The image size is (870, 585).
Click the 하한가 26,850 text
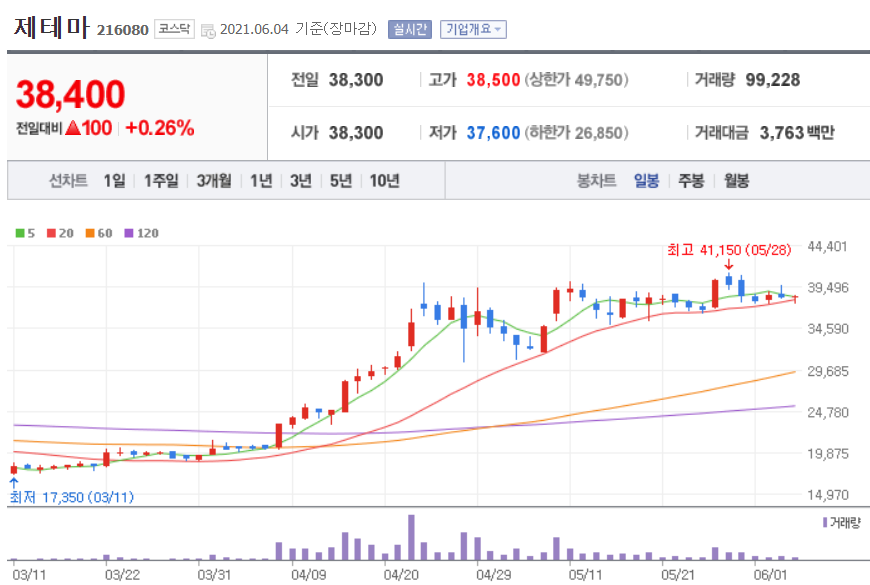[x=576, y=133]
